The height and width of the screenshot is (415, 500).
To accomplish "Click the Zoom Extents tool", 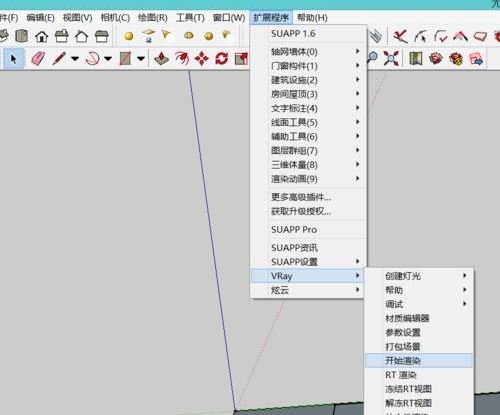I will [390, 58].
